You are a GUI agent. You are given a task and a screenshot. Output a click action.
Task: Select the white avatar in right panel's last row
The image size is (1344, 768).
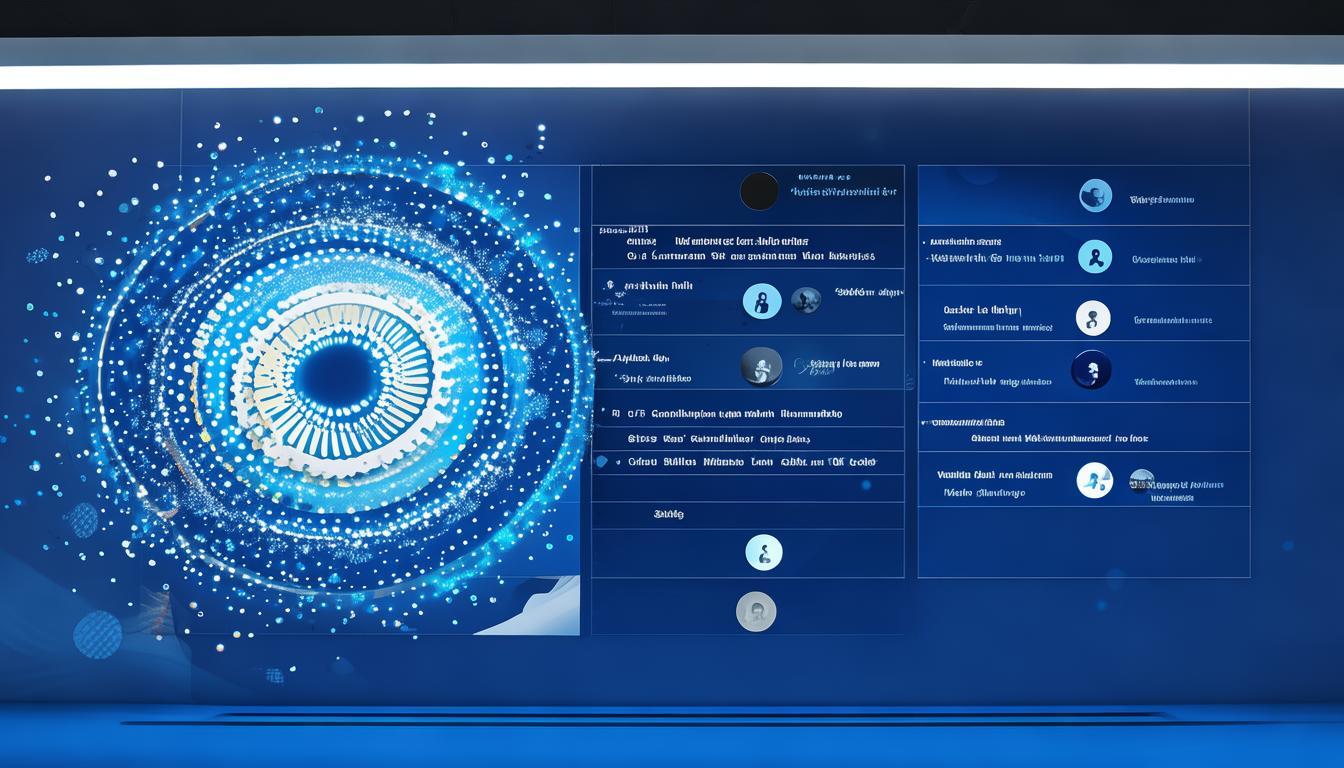point(1094,480)
